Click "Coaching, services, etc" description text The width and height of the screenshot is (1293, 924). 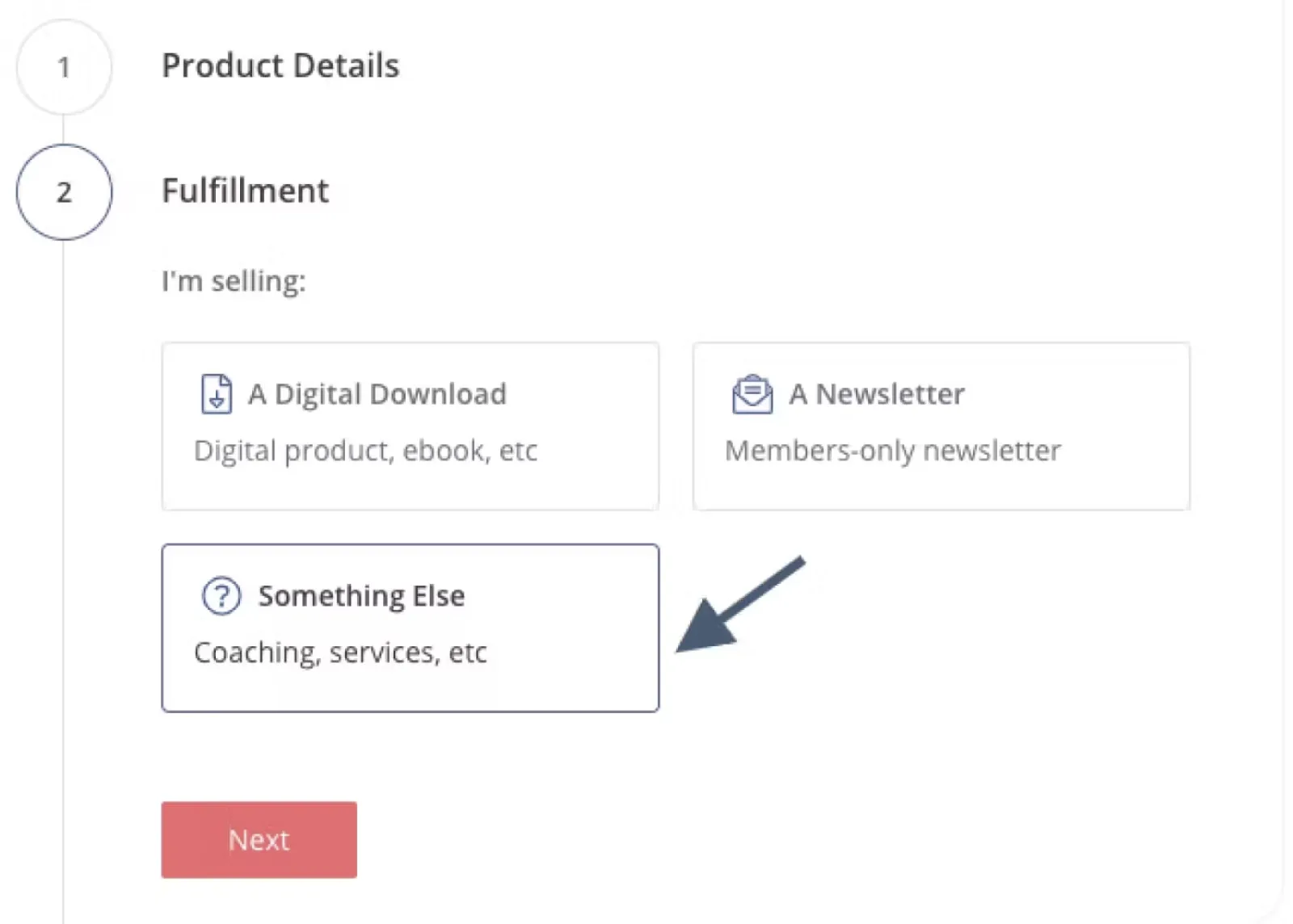340,653
